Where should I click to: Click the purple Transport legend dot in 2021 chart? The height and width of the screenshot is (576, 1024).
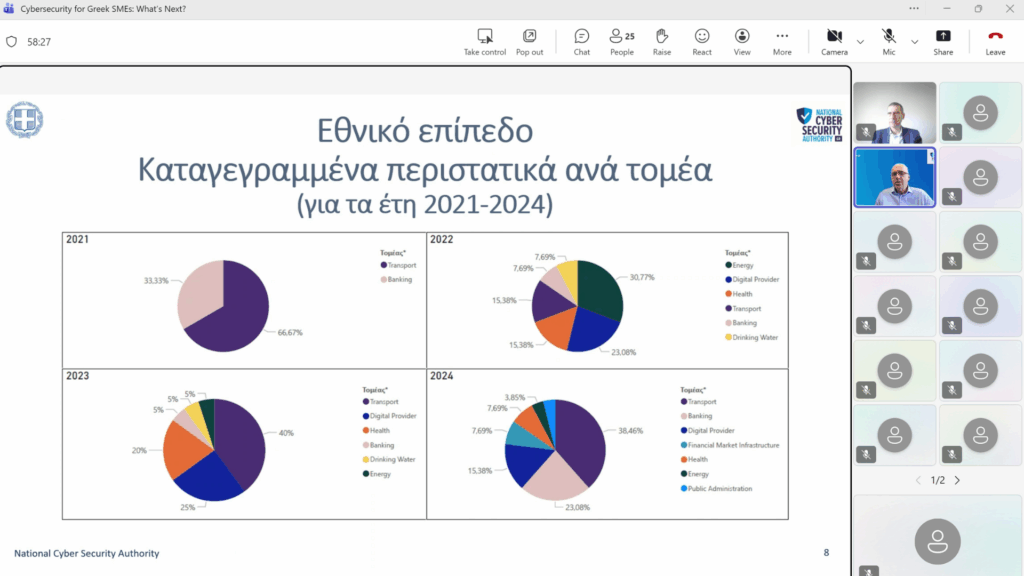pyautogui.click(x=383, y=265)
